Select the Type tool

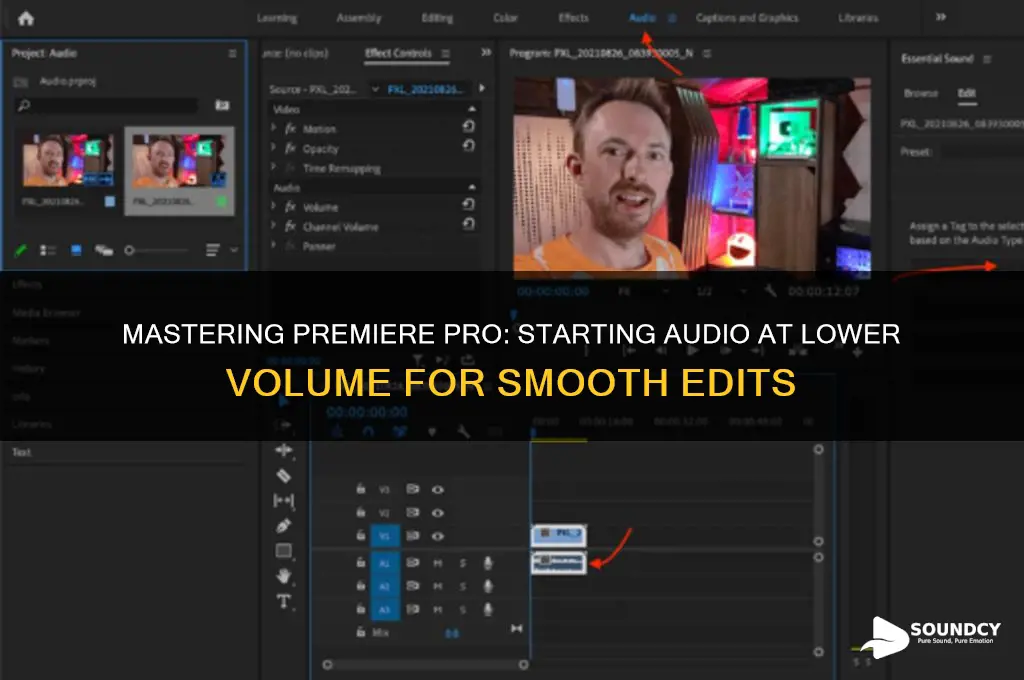(283, 601)
